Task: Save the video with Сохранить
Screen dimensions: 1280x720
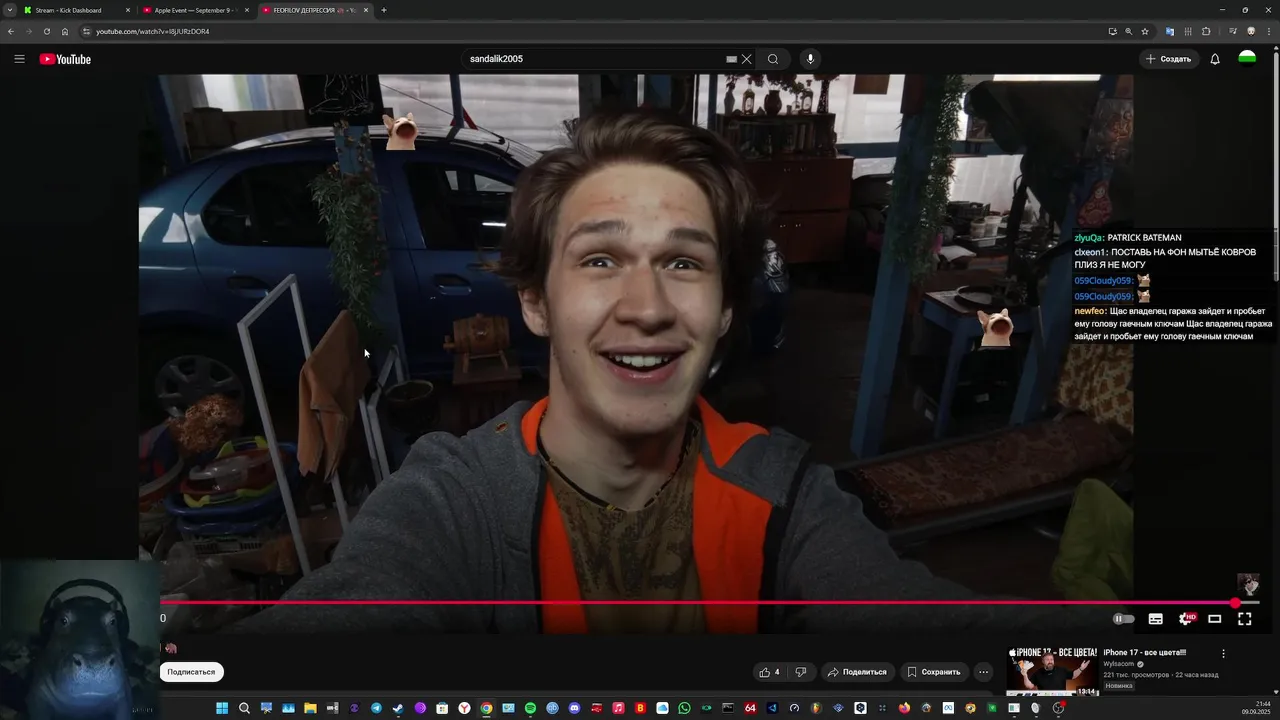Action: click(934, 672)
